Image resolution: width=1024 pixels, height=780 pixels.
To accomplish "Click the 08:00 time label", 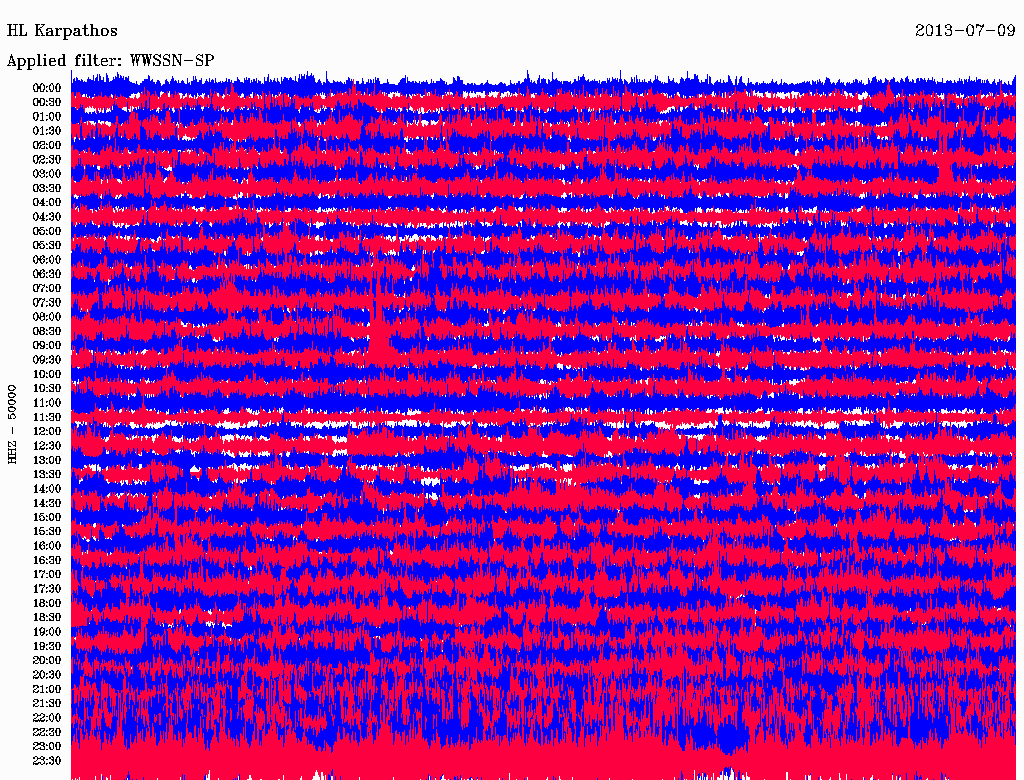I will pyautogui.click(x=47, y=317).
